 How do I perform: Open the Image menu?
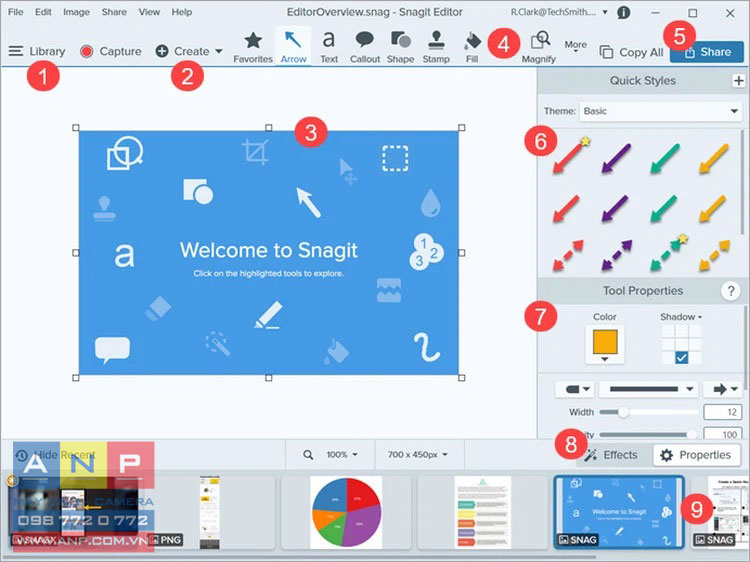(x=76, y=12)
